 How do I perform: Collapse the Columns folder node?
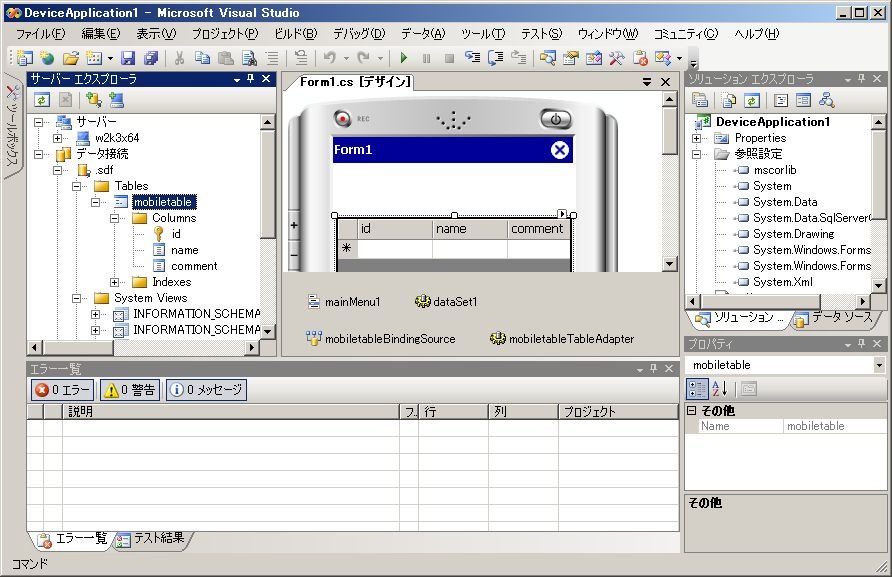click(x=114, y=218)
